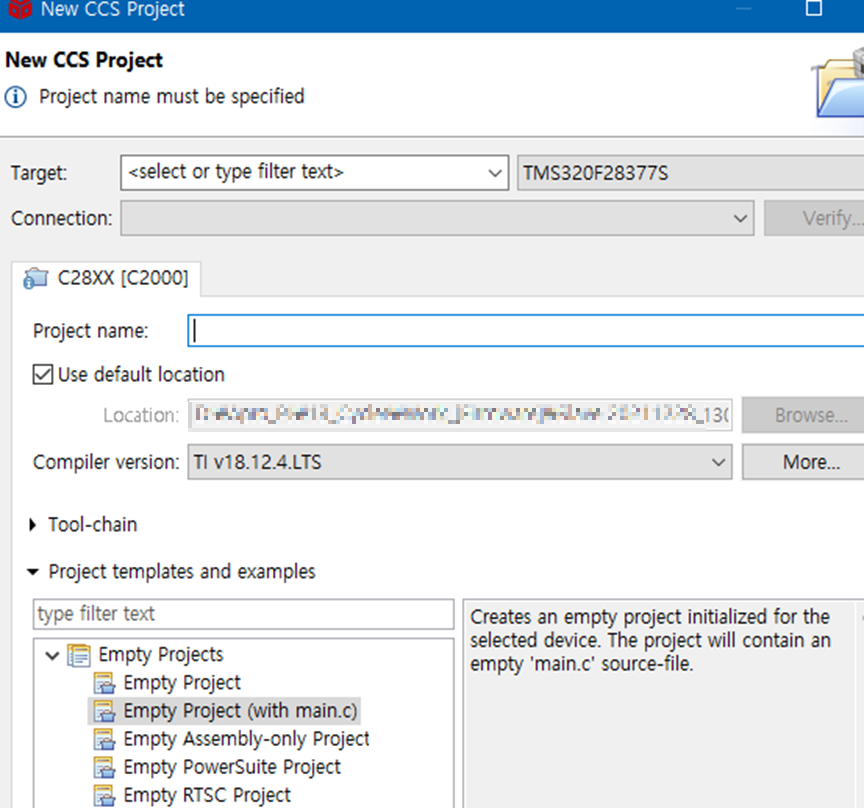Image resolution: width=864 pixels, height=808 pixels.
Task: Click the Project name input field
Action: (x=526, y=331)
